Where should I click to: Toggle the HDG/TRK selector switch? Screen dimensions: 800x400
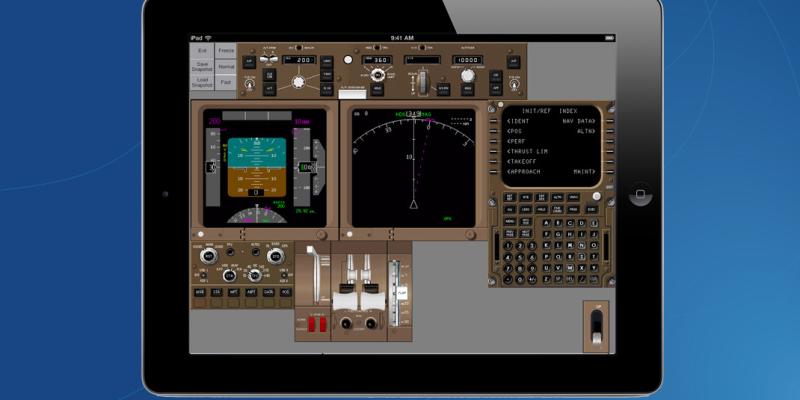click(377, 47)
